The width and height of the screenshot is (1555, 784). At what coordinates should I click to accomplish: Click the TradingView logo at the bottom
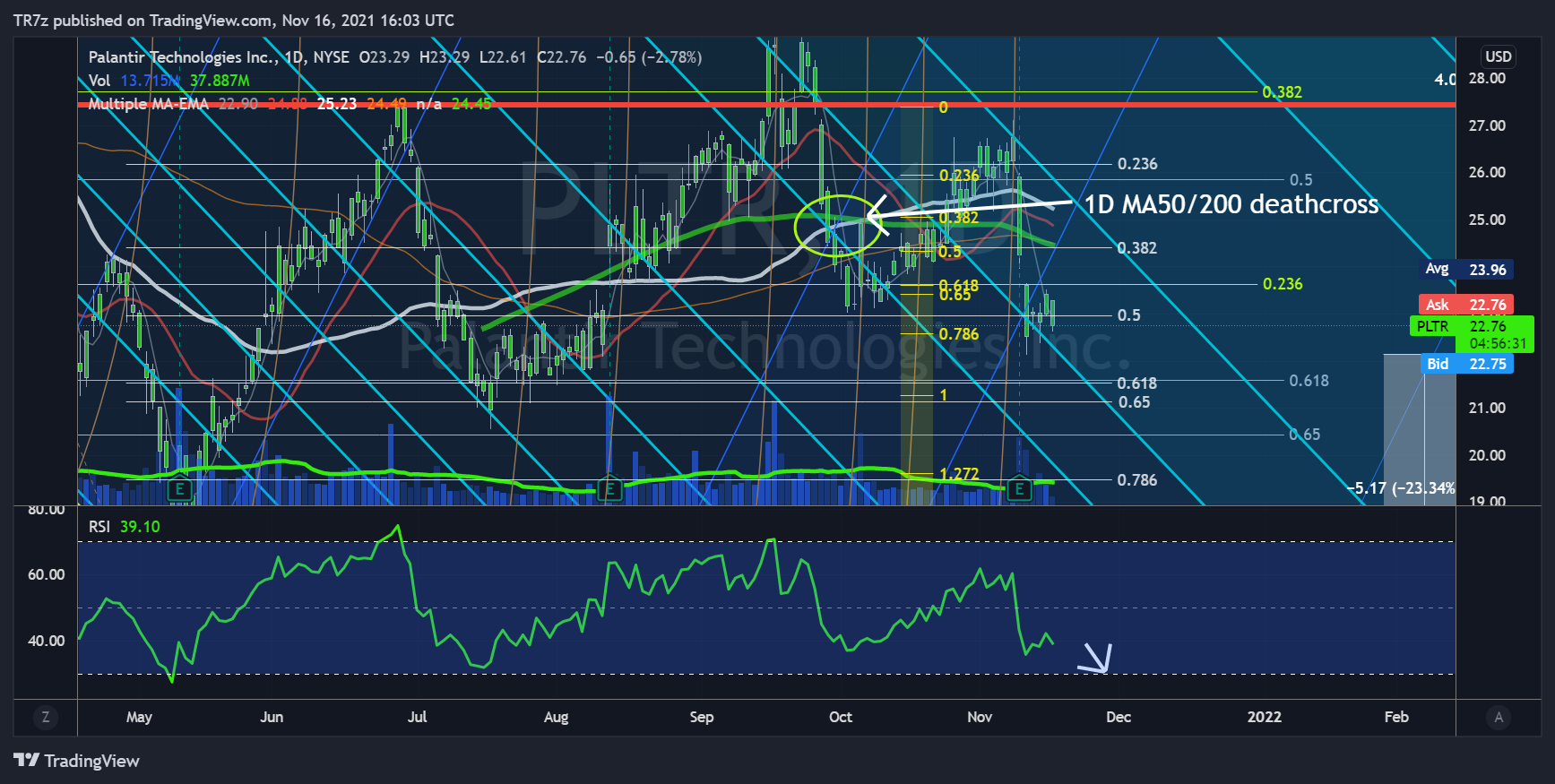click(77, 761)
